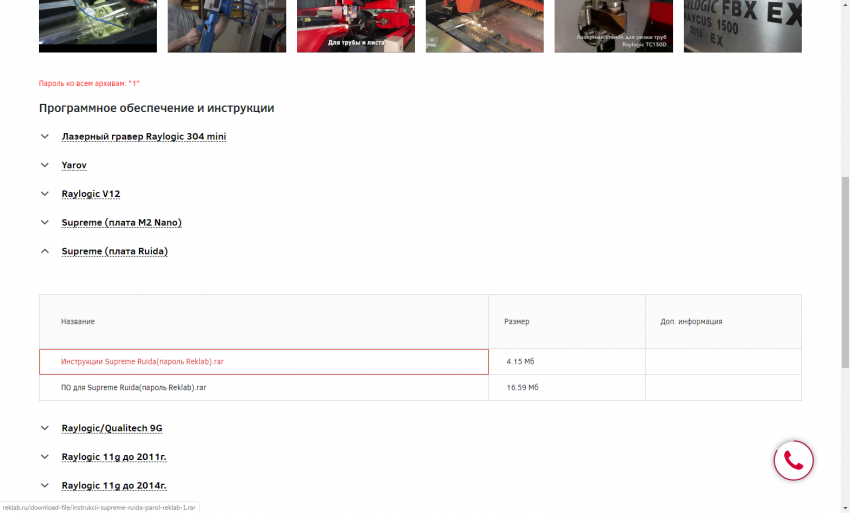Click the red phone call-back button
Image resolution: width=850 pixels, height=513 pixels.
[x=793, y=461]
